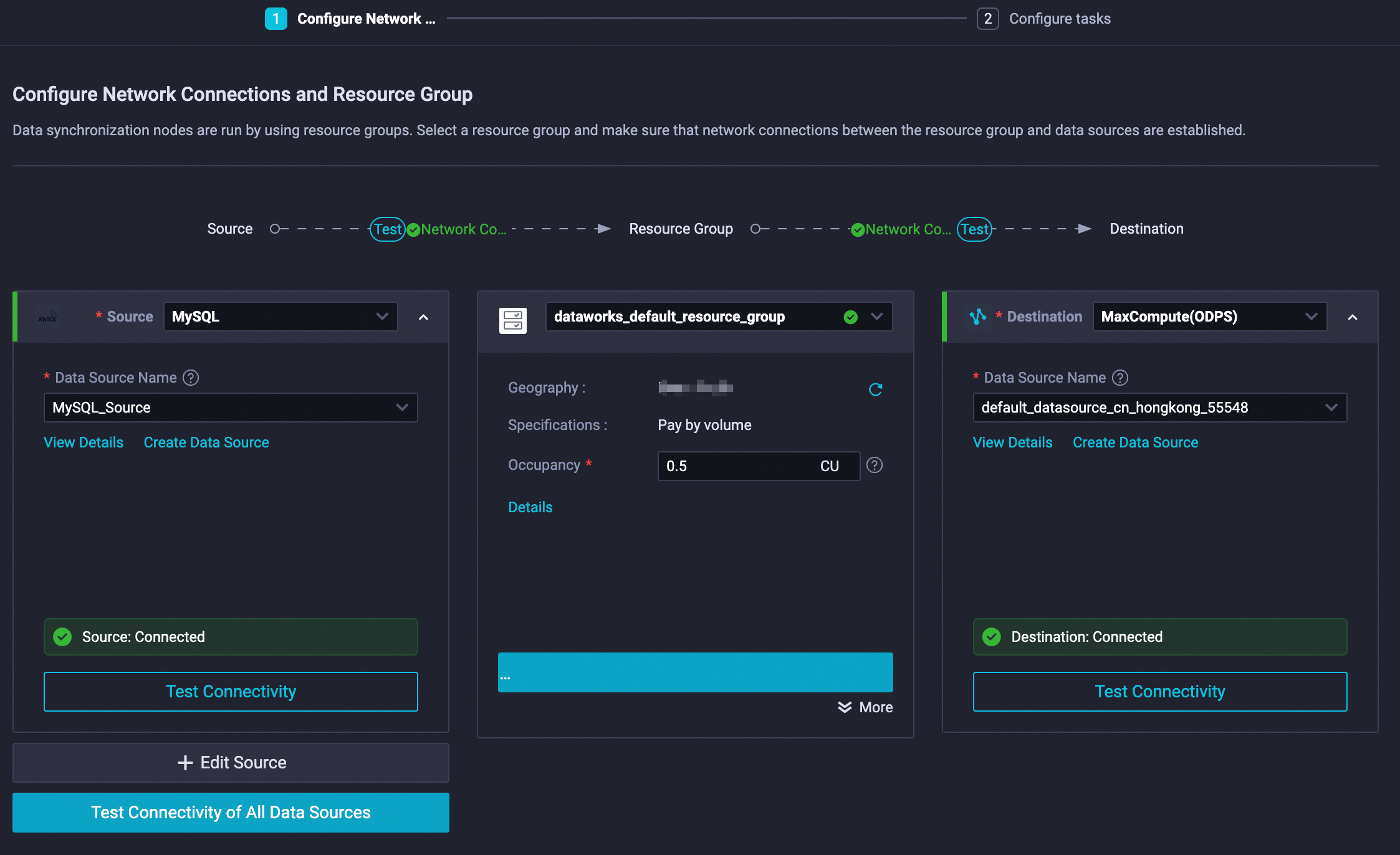Click source Network Co... status label
The image size is (1400, 855).
[x=464, y=229]
